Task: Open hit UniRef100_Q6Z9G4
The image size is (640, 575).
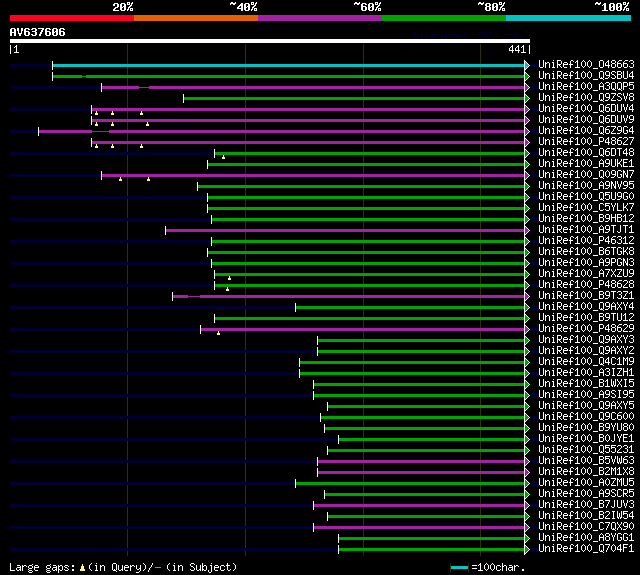Action: pyautogui.click(x=586, y=131)
